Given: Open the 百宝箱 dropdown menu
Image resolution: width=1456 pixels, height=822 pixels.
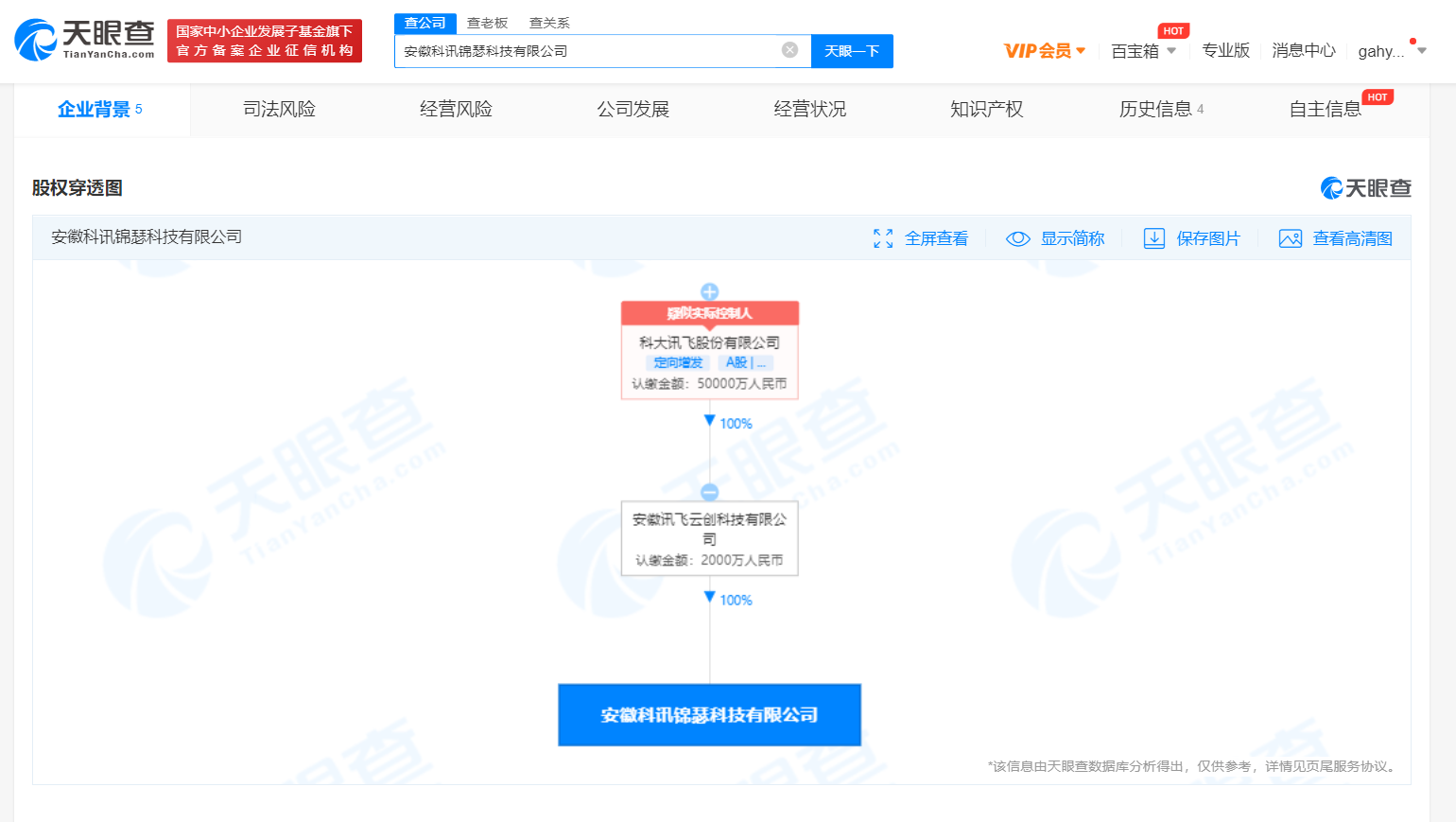Looking at the screenshot, I should click(x=1143, y=51).
